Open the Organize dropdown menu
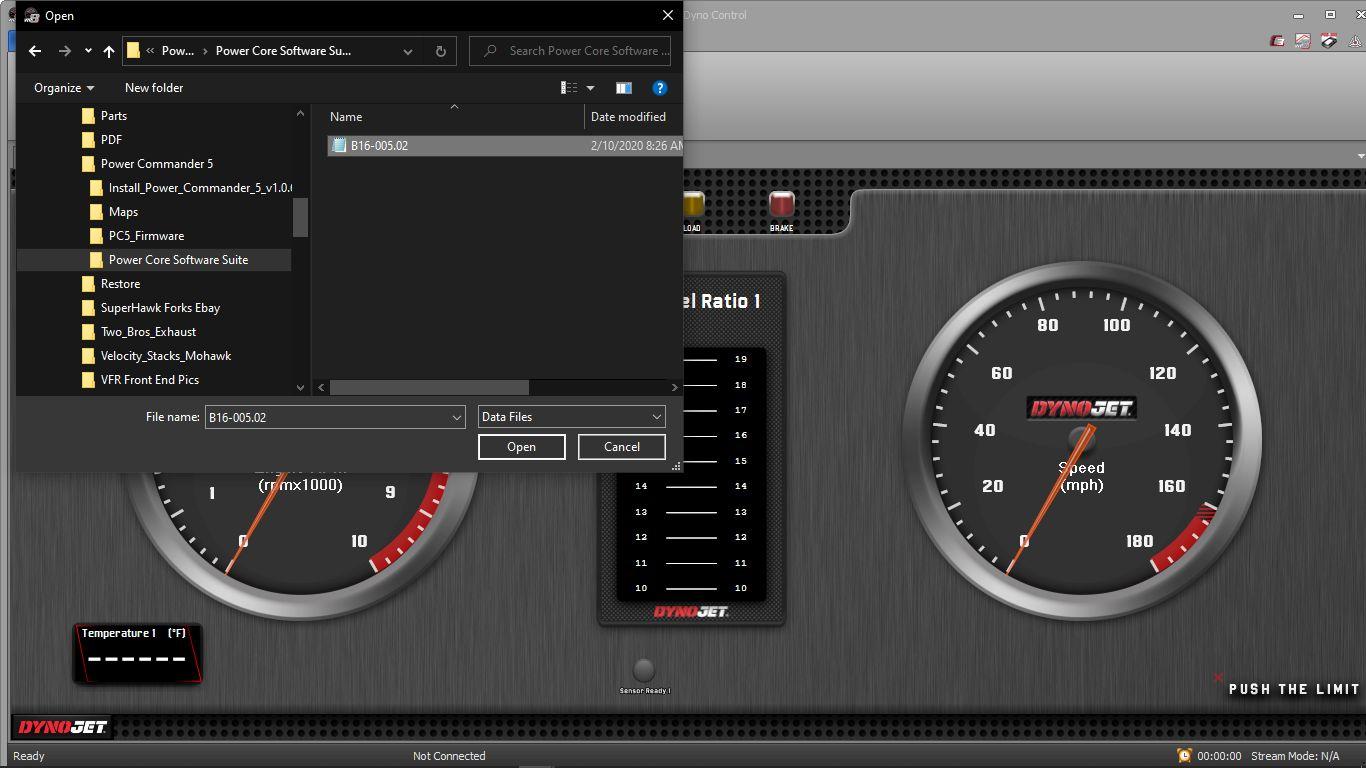 [64, 88]
